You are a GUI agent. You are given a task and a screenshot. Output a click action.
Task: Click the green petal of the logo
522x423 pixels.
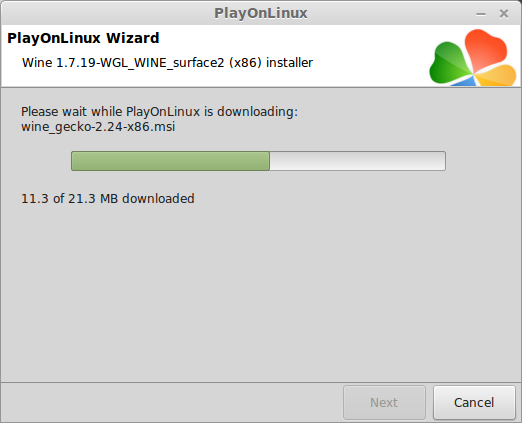tap(449, 63)
